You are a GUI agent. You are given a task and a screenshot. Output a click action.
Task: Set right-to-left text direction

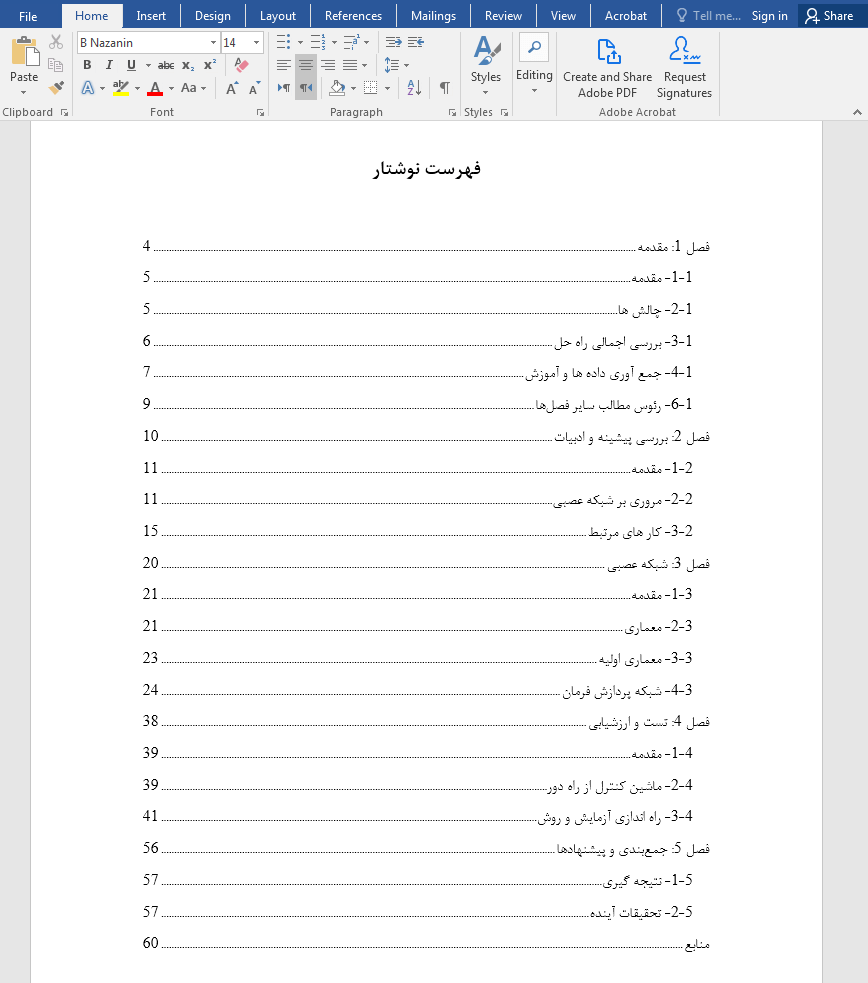pos(306,88)
